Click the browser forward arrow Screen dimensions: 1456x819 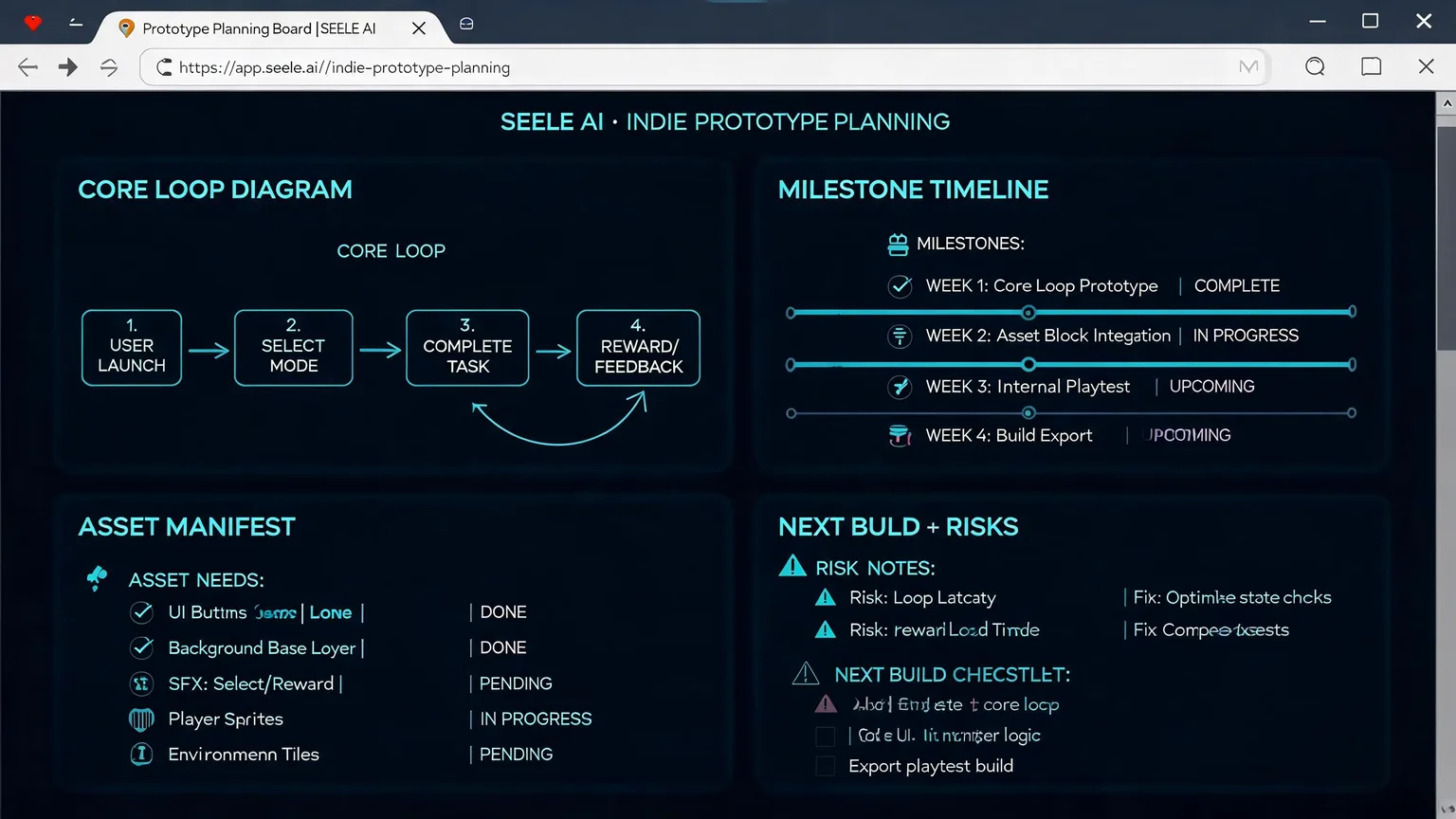click(67, 66)
